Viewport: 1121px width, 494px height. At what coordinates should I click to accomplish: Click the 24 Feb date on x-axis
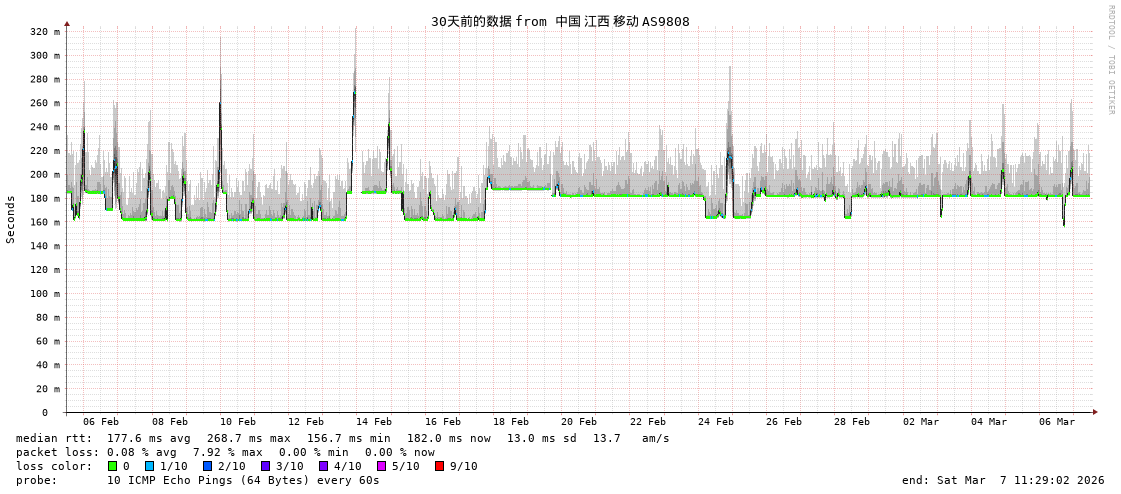pos(716,422)
